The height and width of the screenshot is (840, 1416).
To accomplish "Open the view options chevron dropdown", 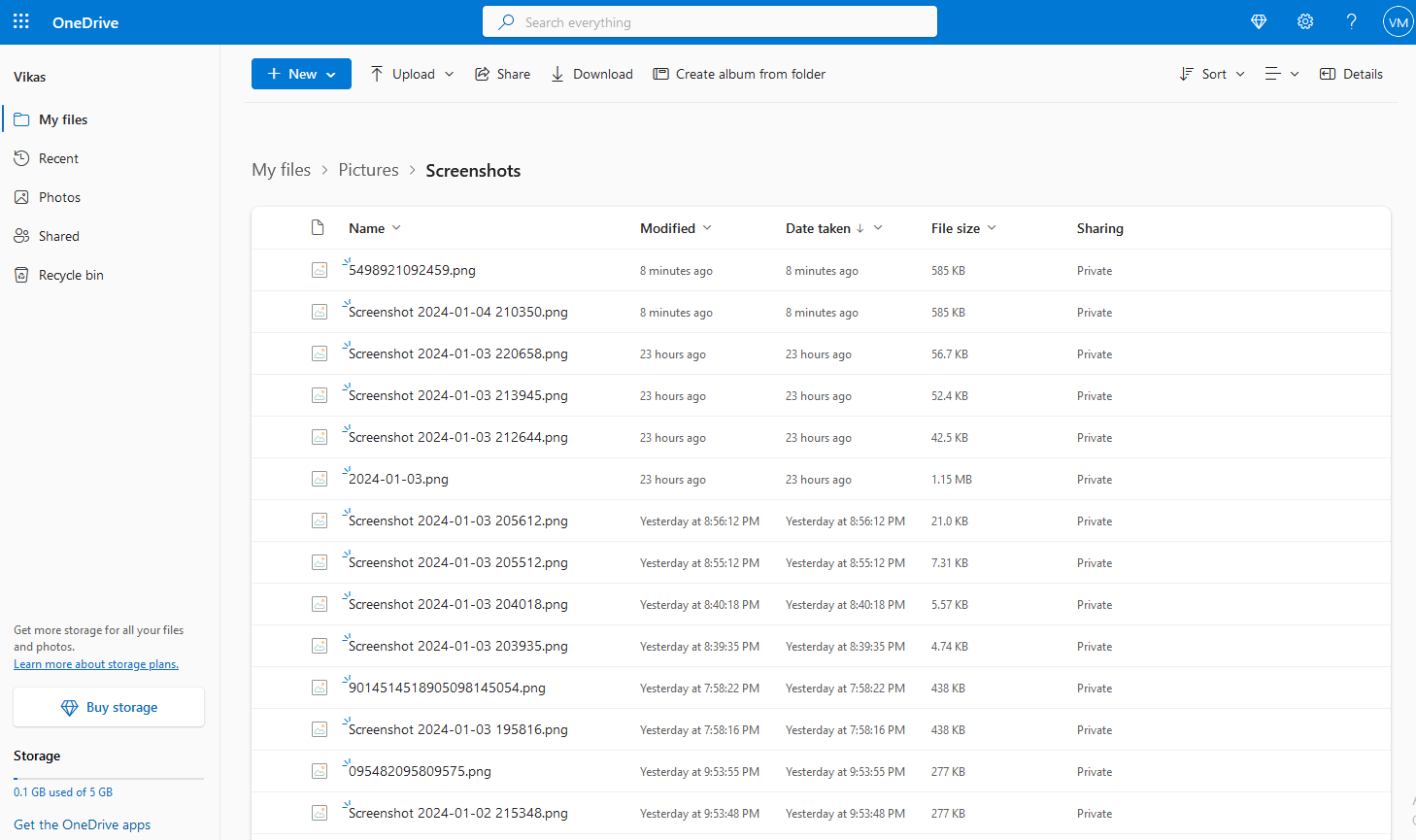I will pos(1296,73).
